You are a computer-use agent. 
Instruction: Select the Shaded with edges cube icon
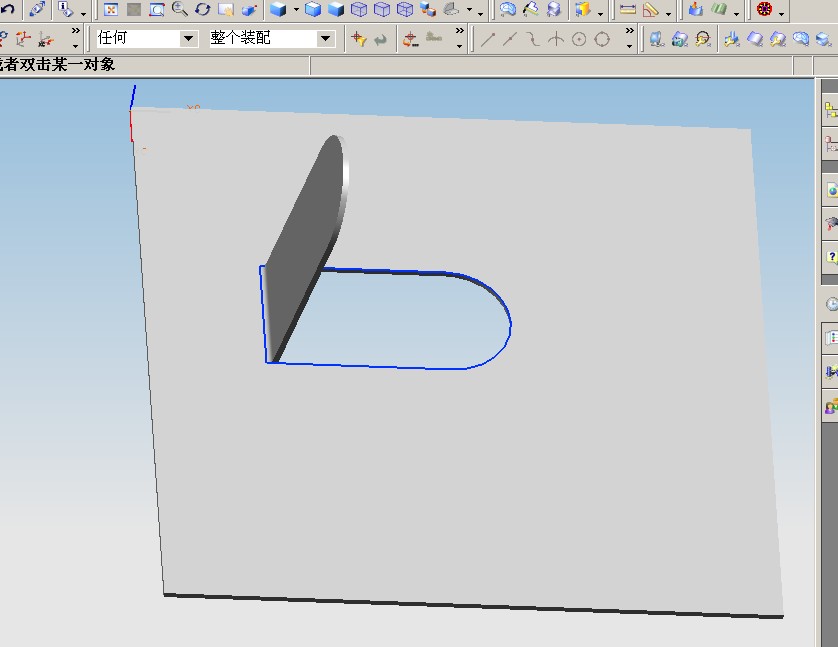pyautogui.click(x=277, y=9)
